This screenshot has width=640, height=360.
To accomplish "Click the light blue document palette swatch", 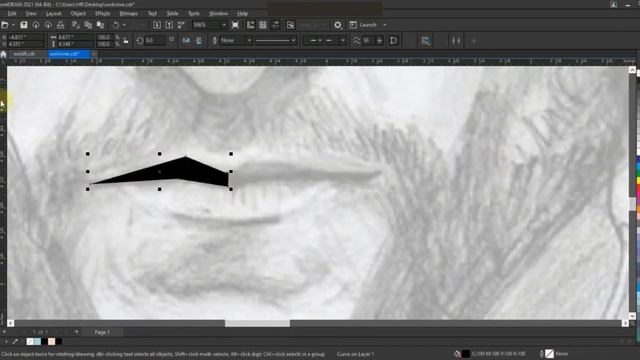I will (x=37, y=341).
